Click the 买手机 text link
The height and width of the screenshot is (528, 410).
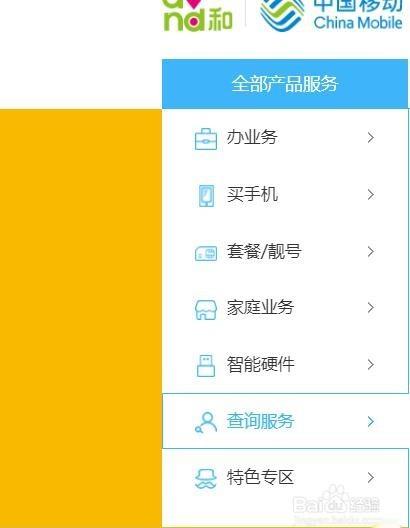[252, 195]
